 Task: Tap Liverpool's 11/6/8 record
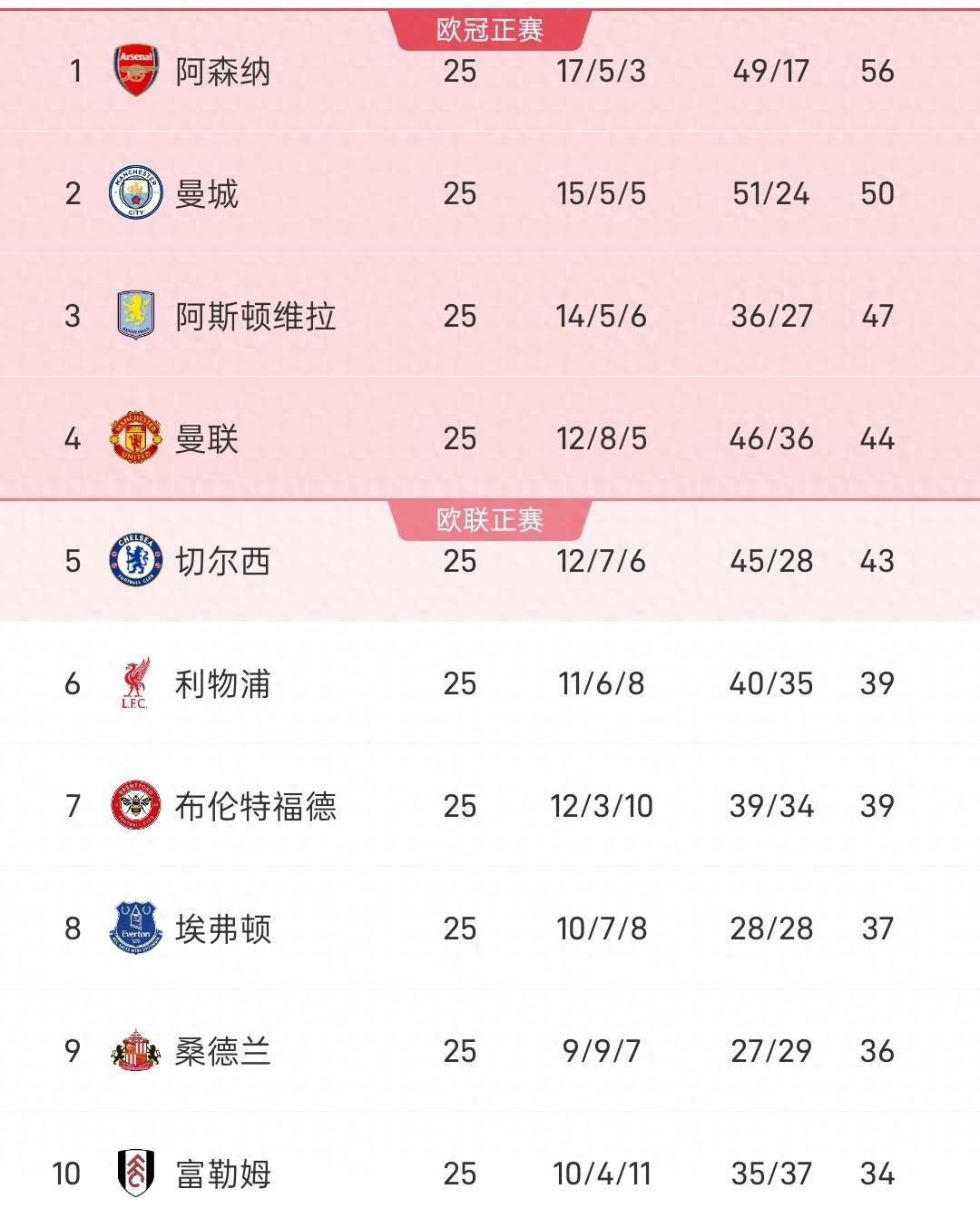[601, 683]
